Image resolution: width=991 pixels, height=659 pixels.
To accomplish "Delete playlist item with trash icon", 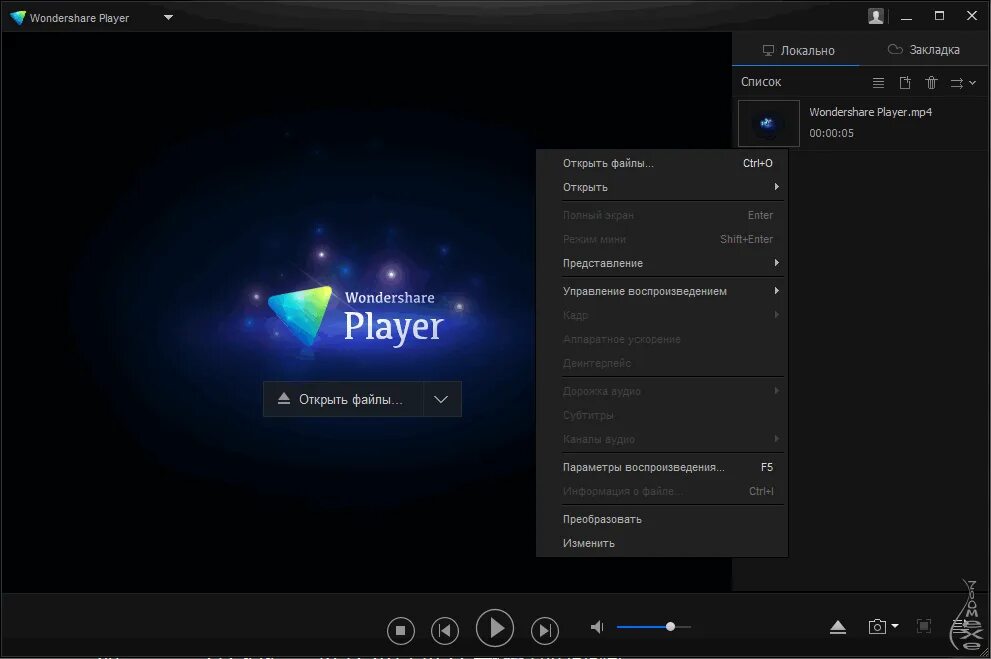I will coord(932,83).
